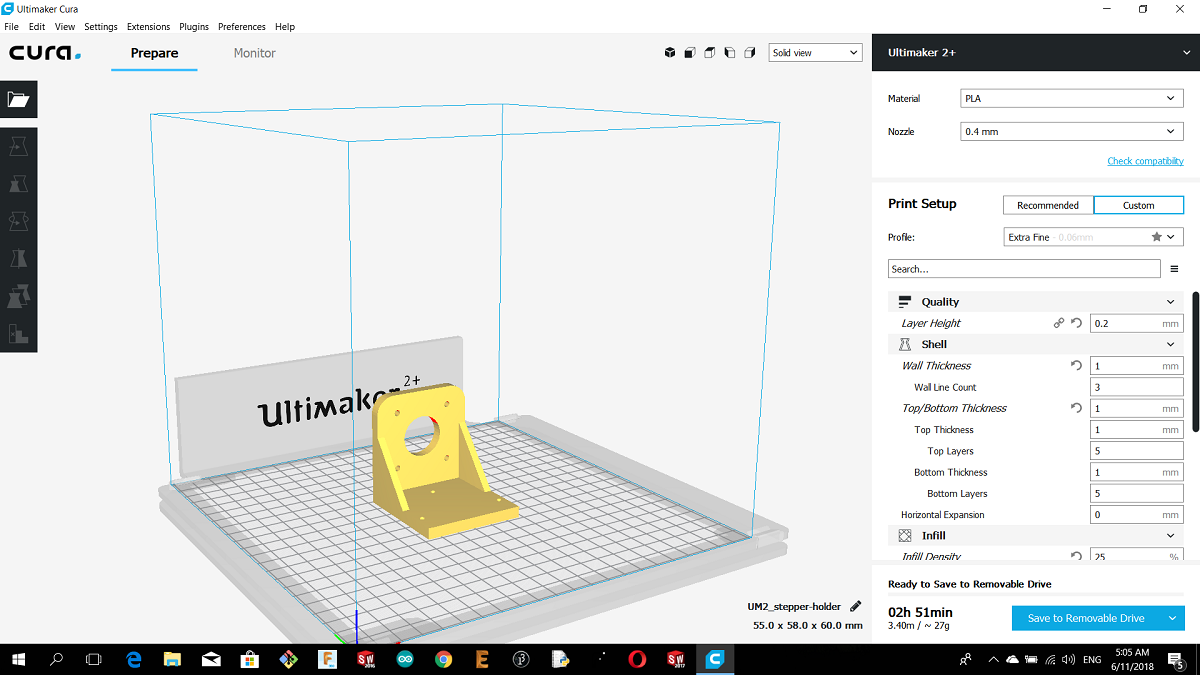This screenshot has height=675, width=1200.
Task: Switch to the Monitor tab
Action: click(x=255, y=53)
